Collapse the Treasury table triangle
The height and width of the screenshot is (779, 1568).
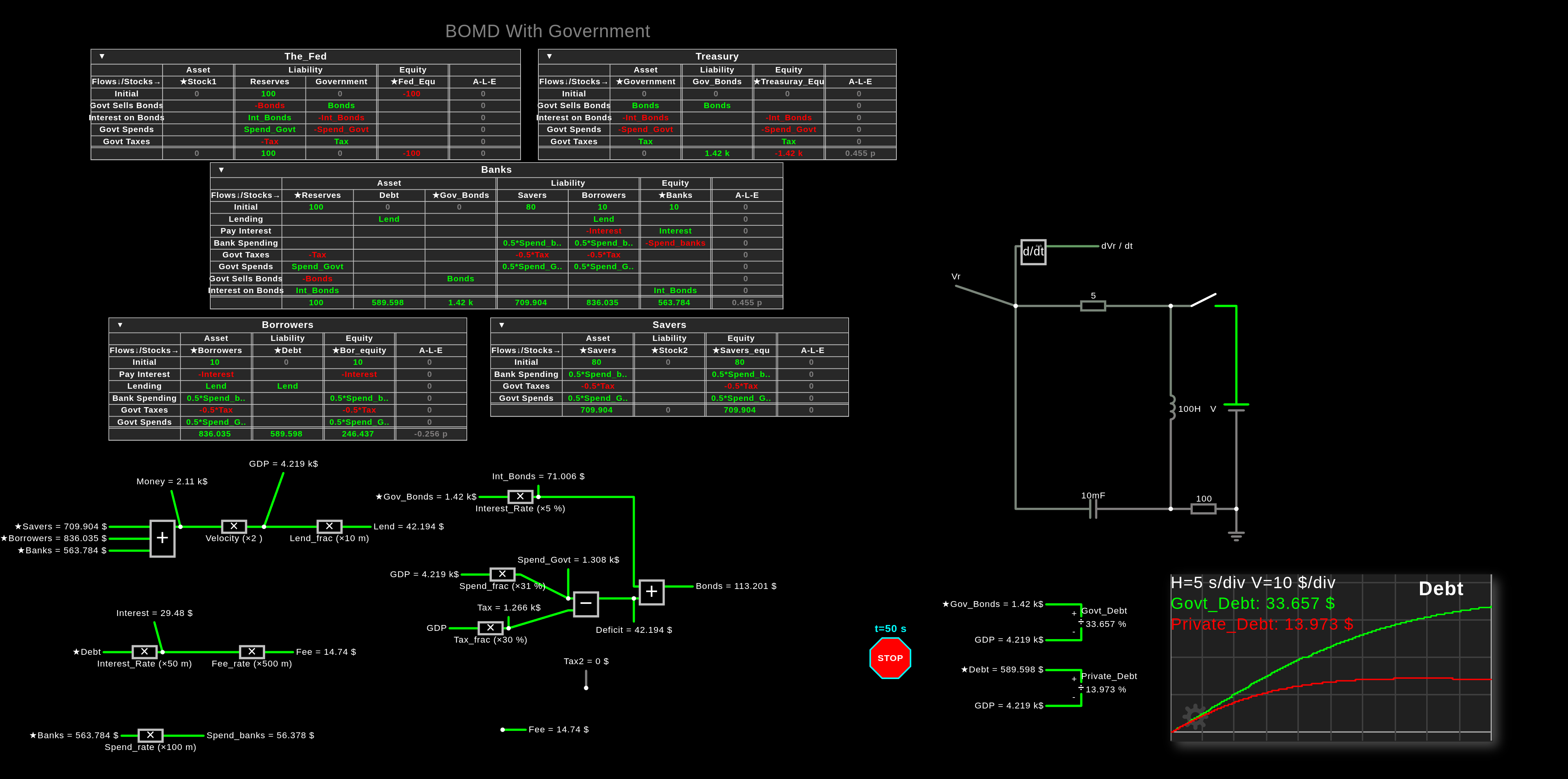coord(549,56)
